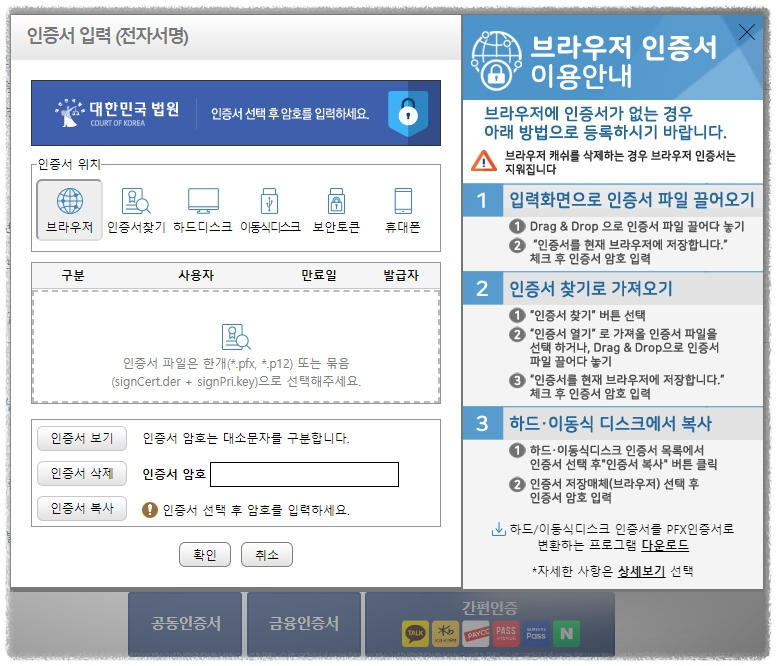Select 휴대폰 mobile phone location

click(403, 210)
